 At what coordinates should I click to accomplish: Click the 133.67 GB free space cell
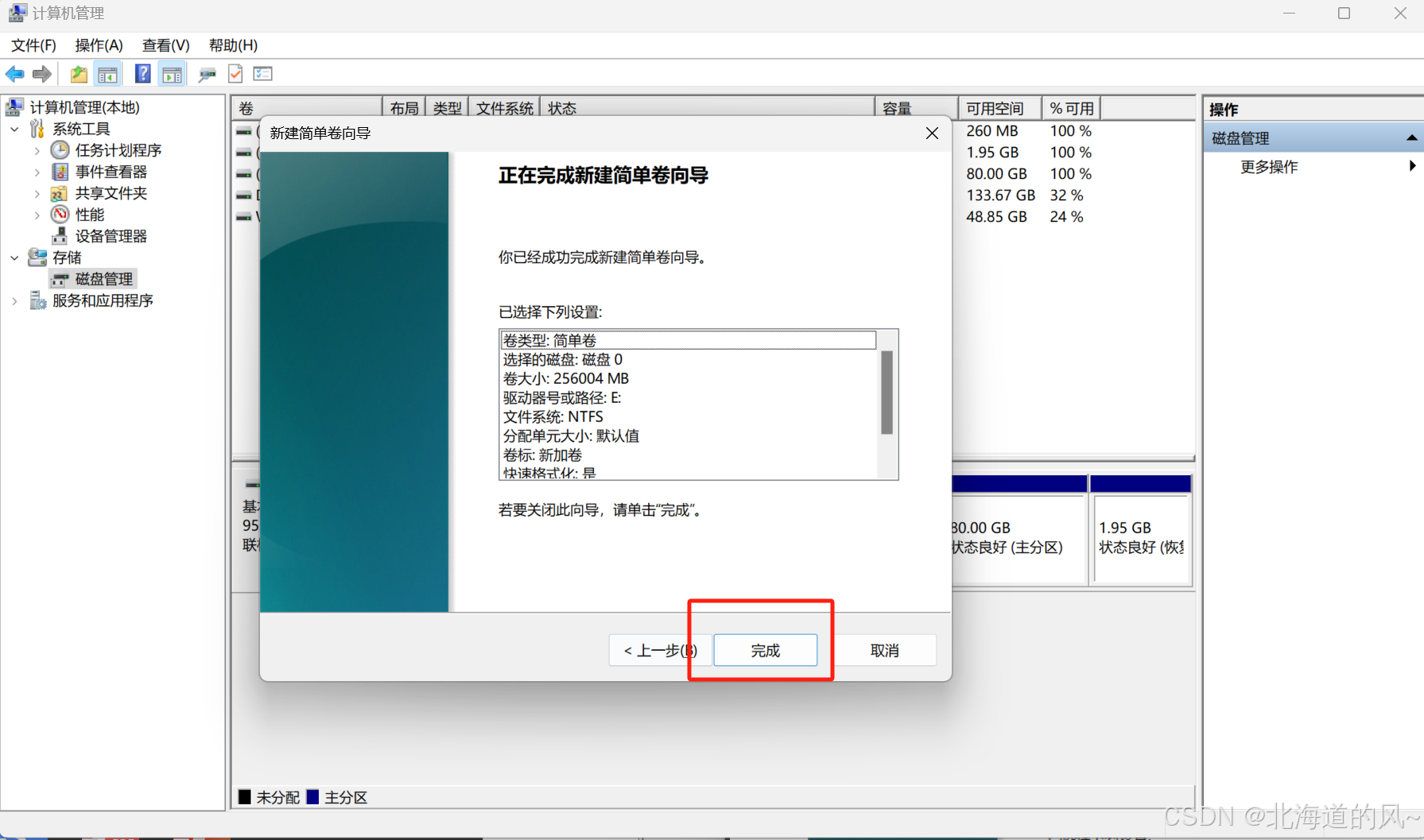tap(1000, 195)
